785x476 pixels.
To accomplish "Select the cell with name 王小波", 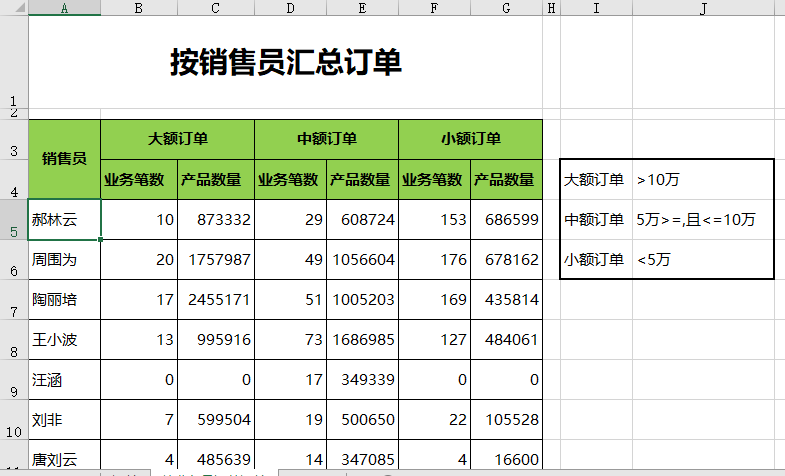I will point(64,340).
